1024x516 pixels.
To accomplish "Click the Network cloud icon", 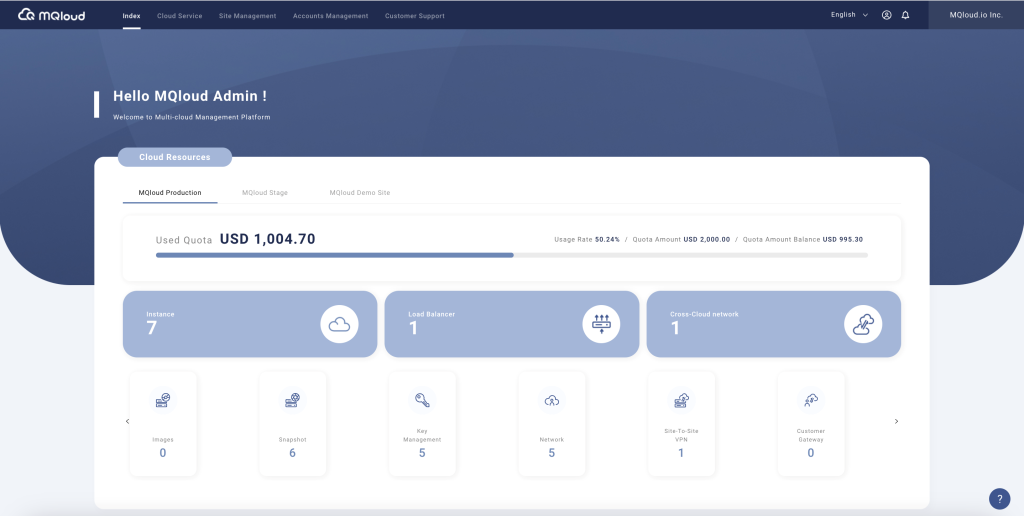I will tap(551, 401).
